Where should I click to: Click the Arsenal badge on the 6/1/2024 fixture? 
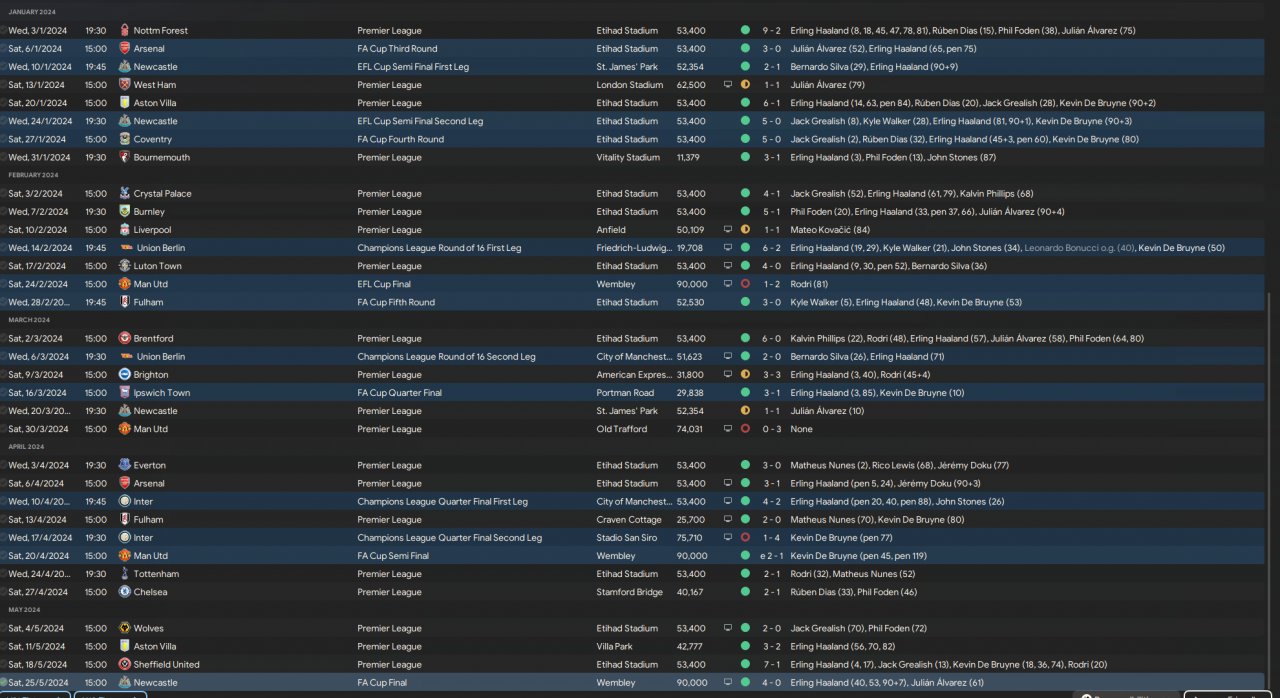124,48
